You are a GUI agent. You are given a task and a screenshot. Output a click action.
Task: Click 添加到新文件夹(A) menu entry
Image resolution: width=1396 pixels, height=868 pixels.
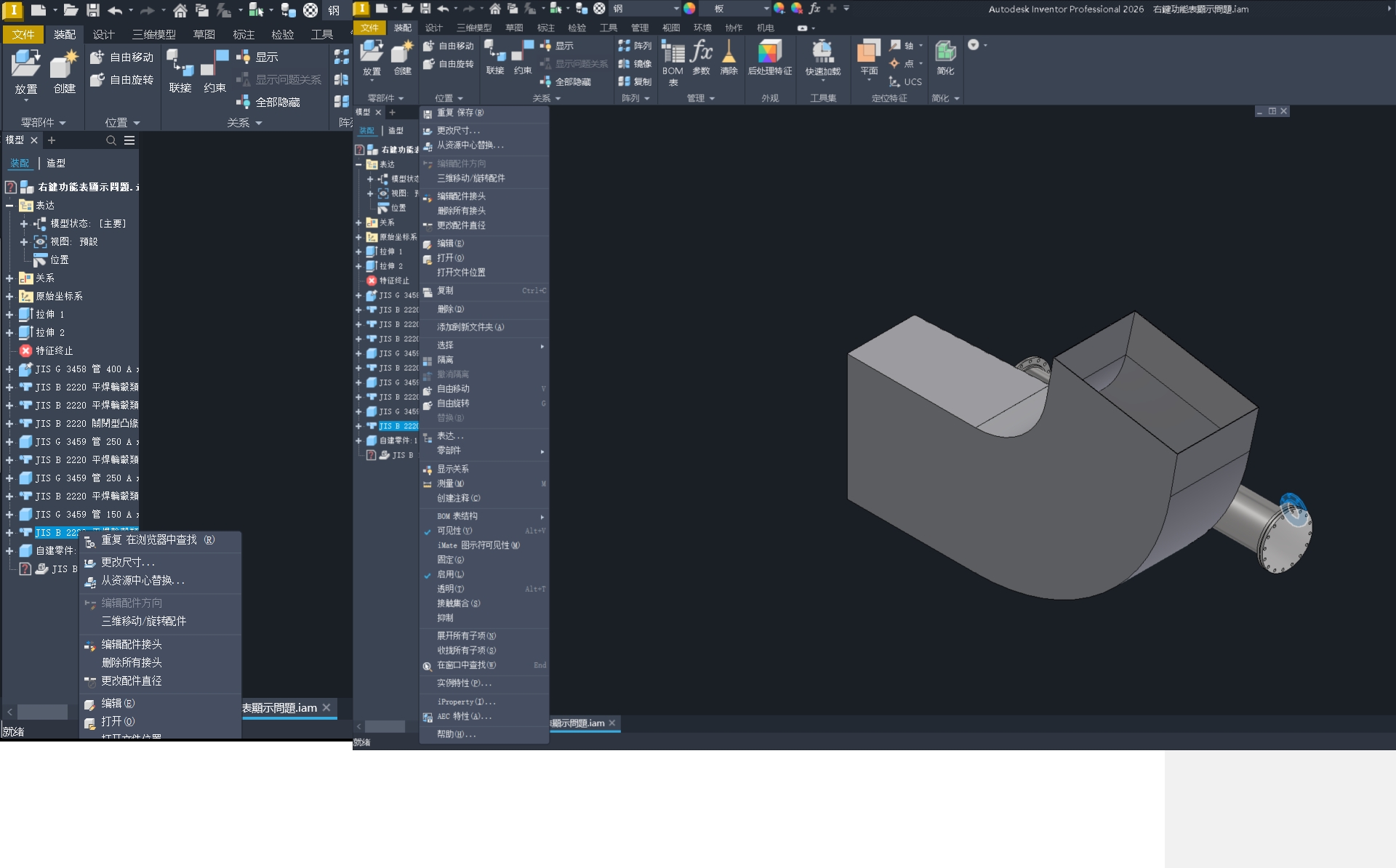click(484, 327)
